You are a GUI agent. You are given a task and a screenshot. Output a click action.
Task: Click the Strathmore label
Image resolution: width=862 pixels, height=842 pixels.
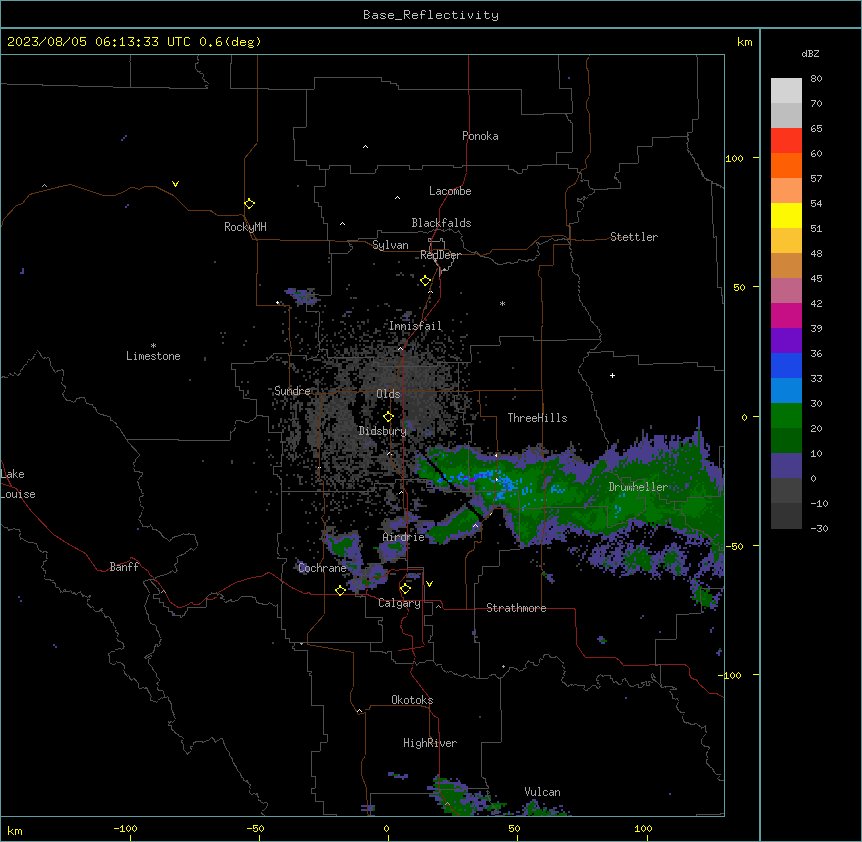(516, 608)
